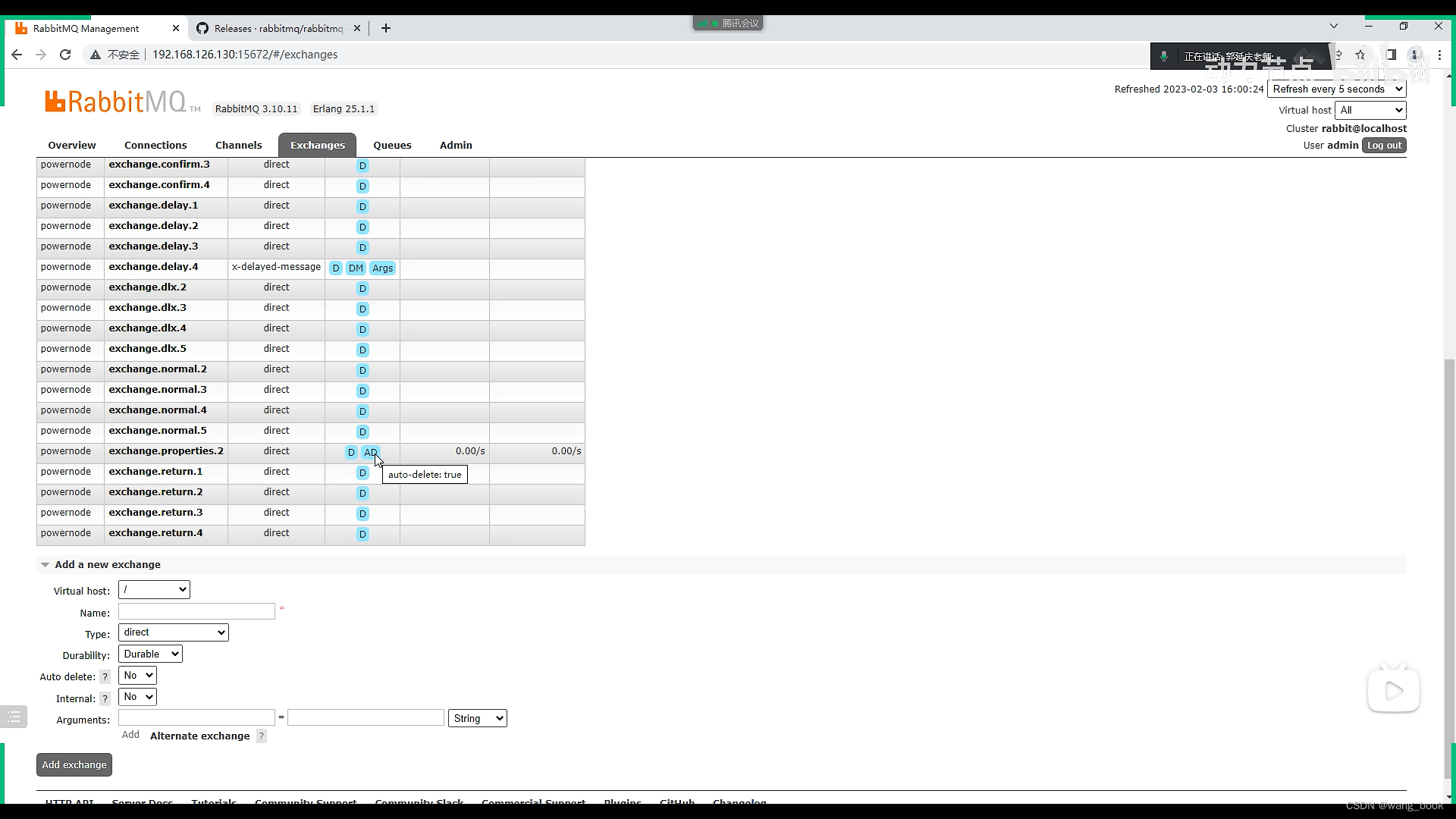
Task: Click the DM tag on exchange.delay.4
Action: pos(356,268)
